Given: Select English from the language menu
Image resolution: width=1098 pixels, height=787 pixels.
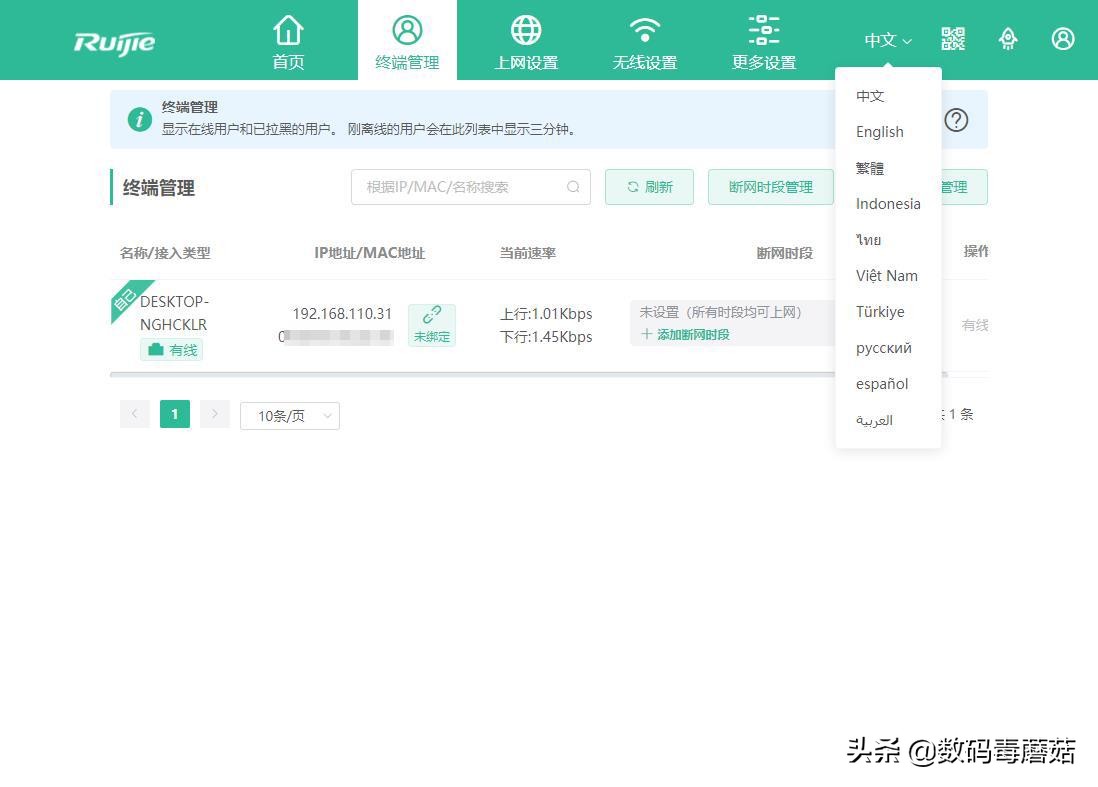Looking at the screenshot, I should coord(879,131).
